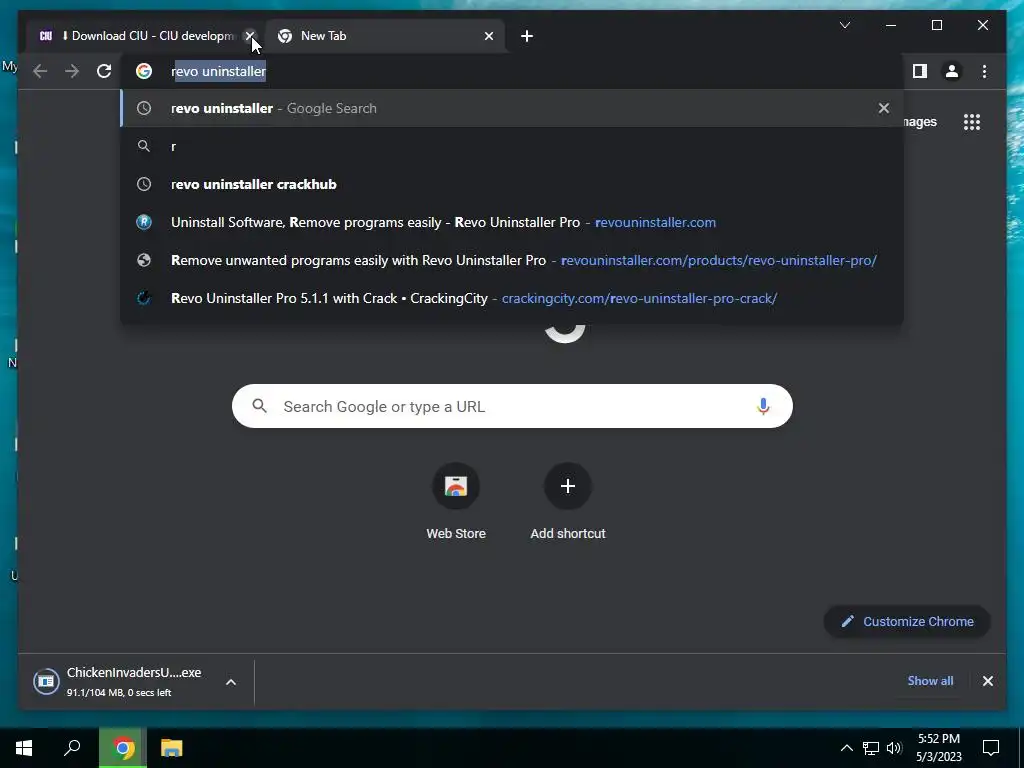Select the single letter 'r' search suggestion
The height and width of the screenshot is (768, 1024).
[512, 146]
